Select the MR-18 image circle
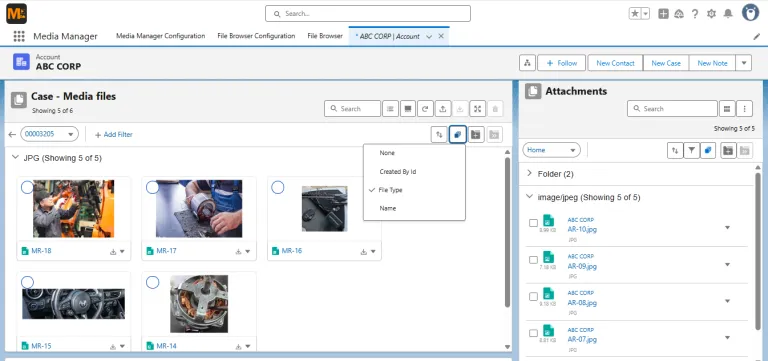768x361 pixels. click(27, 187)
